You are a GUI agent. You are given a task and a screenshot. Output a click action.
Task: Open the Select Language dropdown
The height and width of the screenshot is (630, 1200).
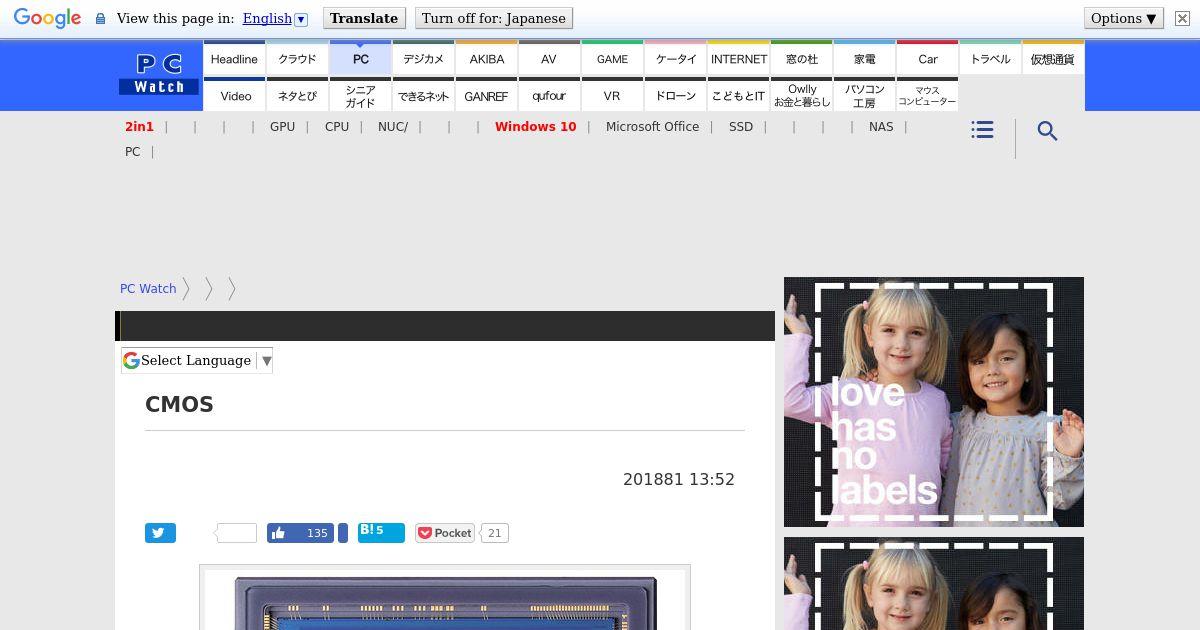(x=197, y=361)
